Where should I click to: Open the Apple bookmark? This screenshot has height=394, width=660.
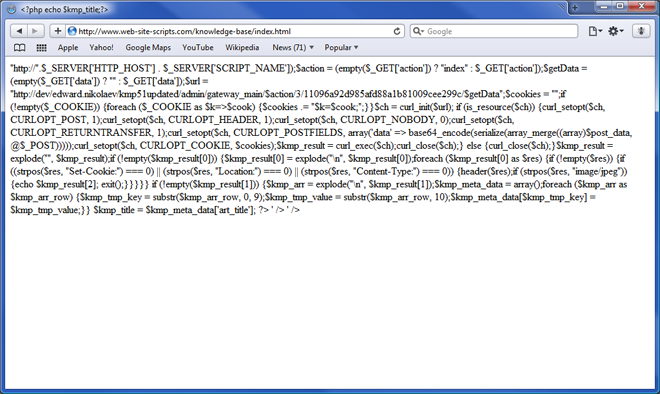point(68,48)
